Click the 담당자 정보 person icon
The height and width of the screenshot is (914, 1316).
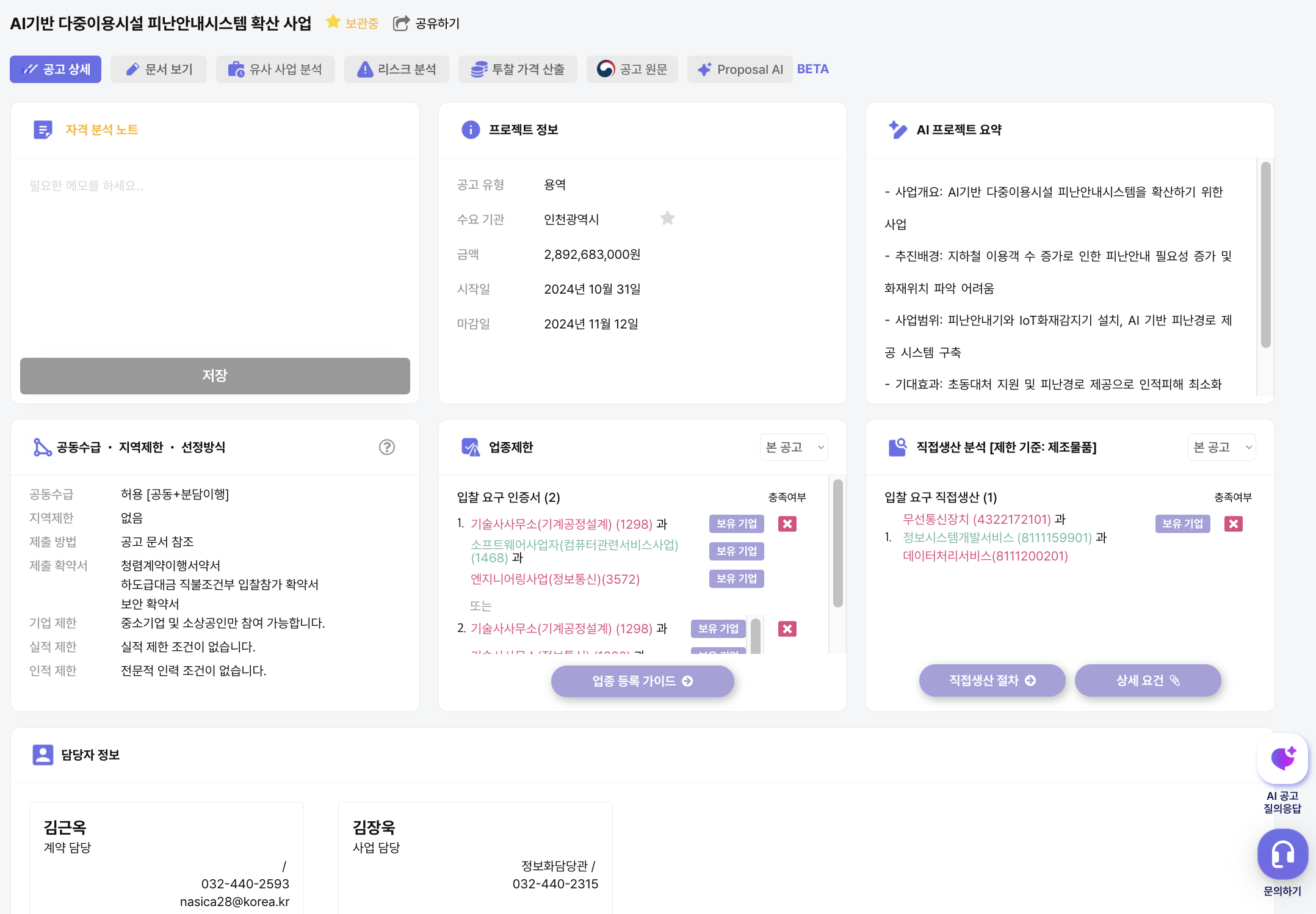(x=43, y=755)
